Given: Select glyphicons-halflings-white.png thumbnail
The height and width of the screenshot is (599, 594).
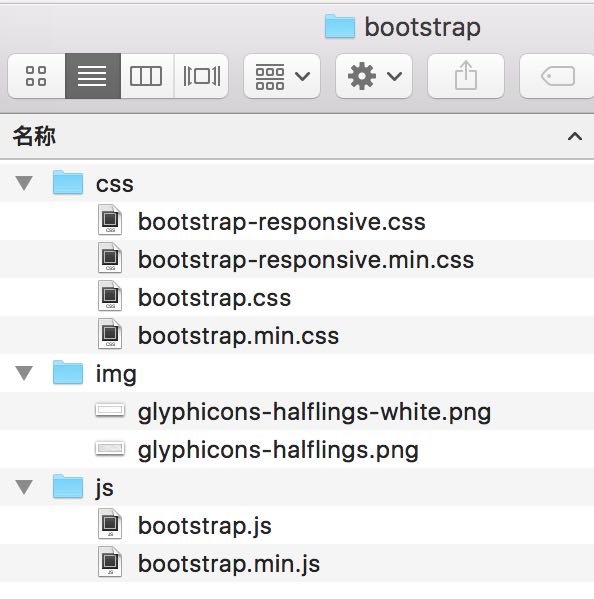Looking at the screenshot, I should click(110, 411).
